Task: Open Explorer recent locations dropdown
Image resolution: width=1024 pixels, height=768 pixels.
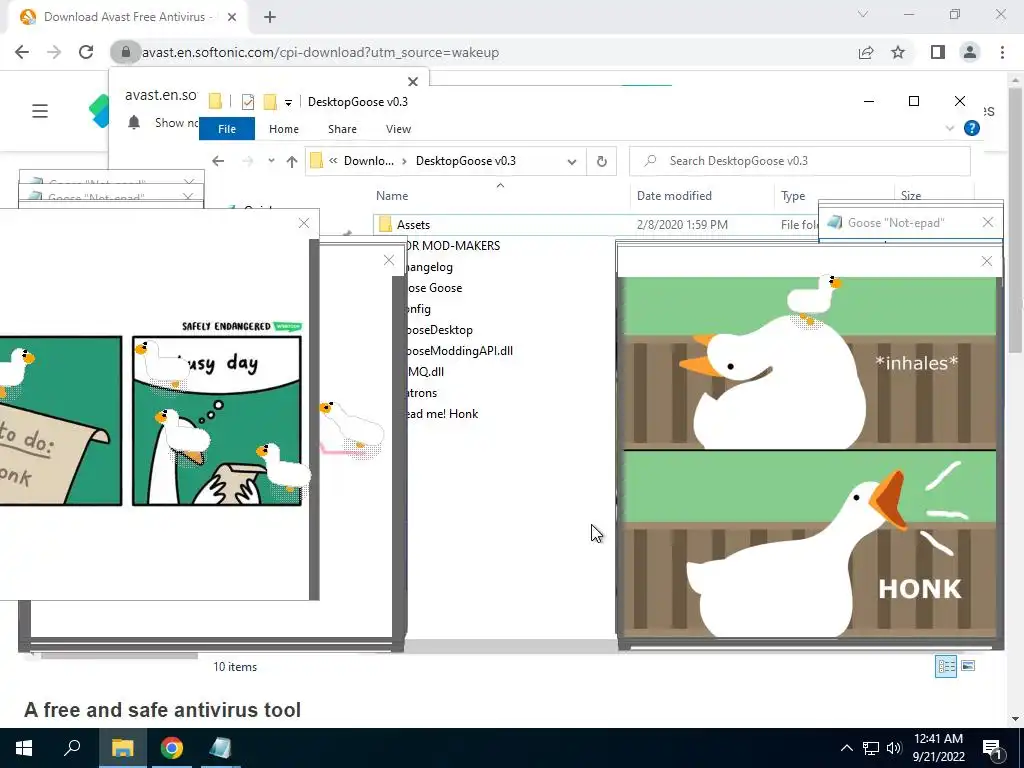Action: (271, 161)
